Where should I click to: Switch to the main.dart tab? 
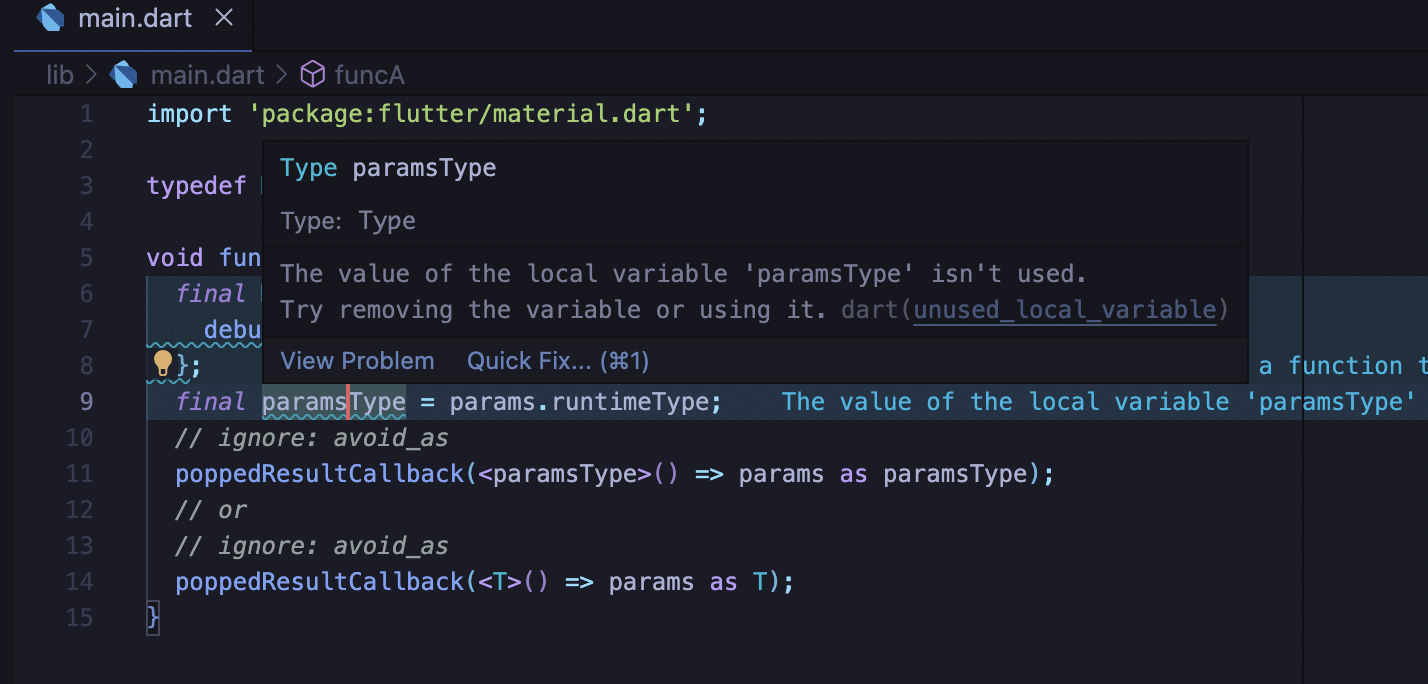pos(135,17)
